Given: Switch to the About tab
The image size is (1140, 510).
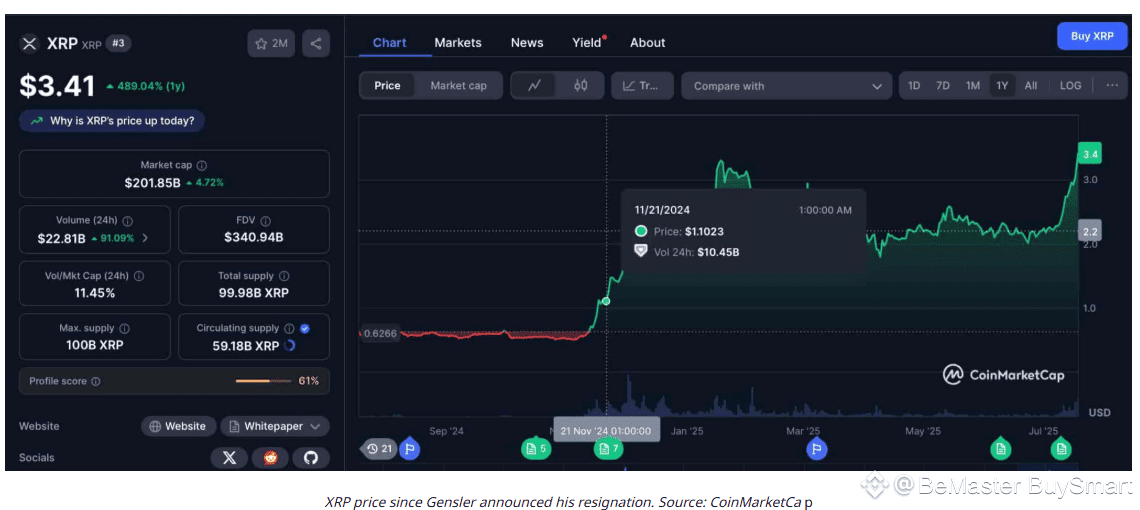Looking at the screenshot, I should point(648,43).
